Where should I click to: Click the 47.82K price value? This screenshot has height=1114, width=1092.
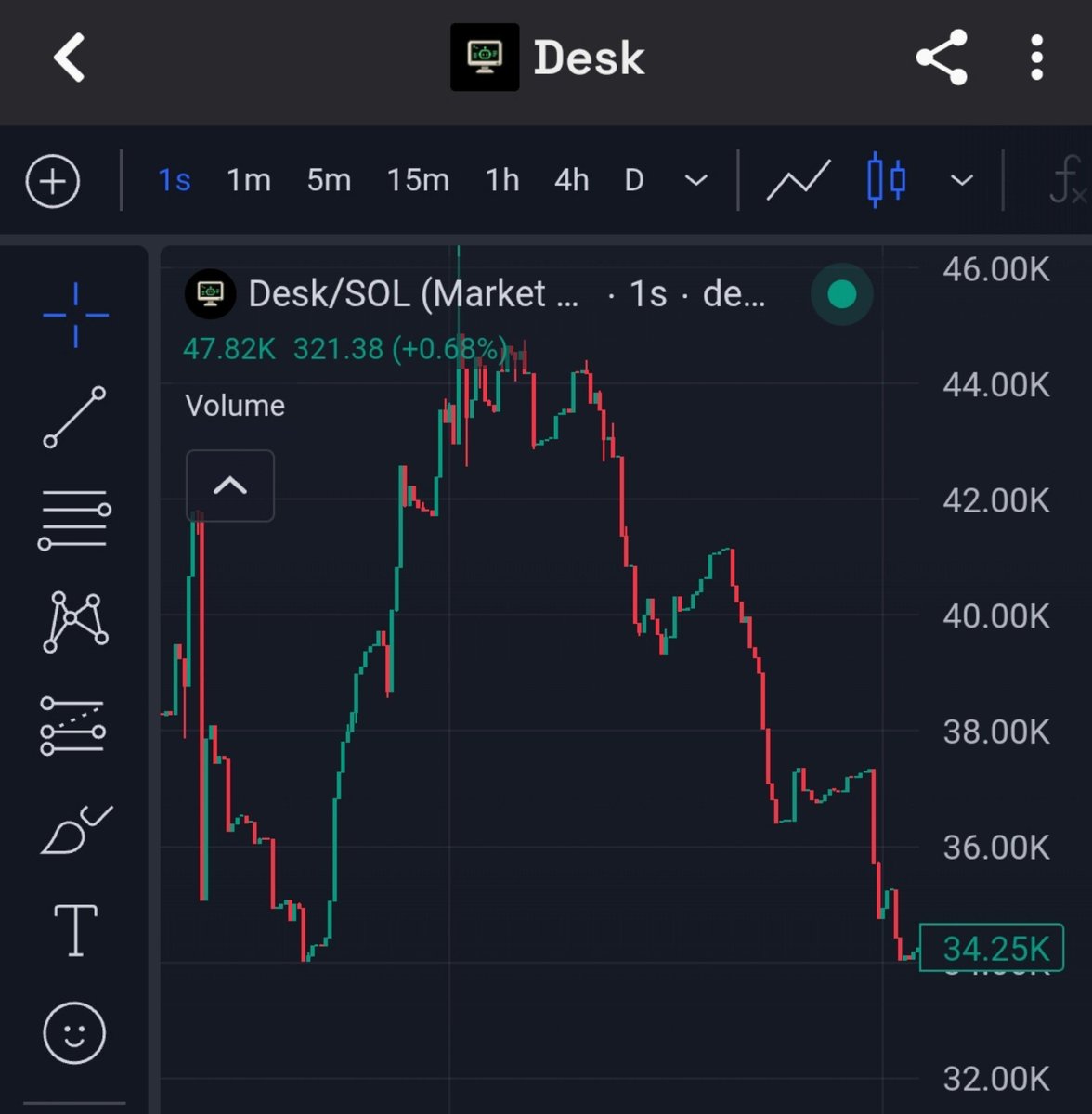pyautogui.click(x=229, y=349)
